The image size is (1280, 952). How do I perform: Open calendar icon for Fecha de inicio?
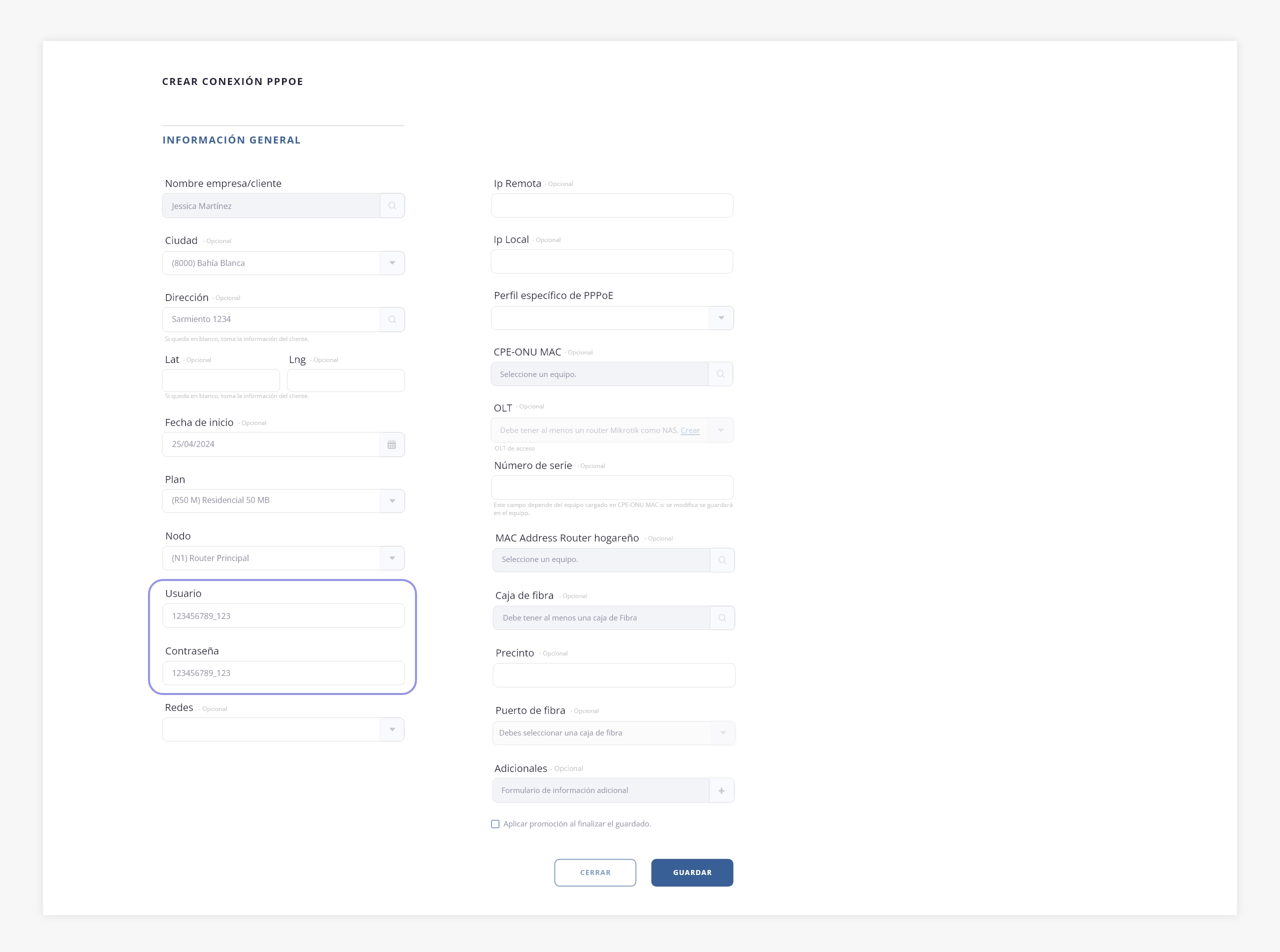[392, 444]
